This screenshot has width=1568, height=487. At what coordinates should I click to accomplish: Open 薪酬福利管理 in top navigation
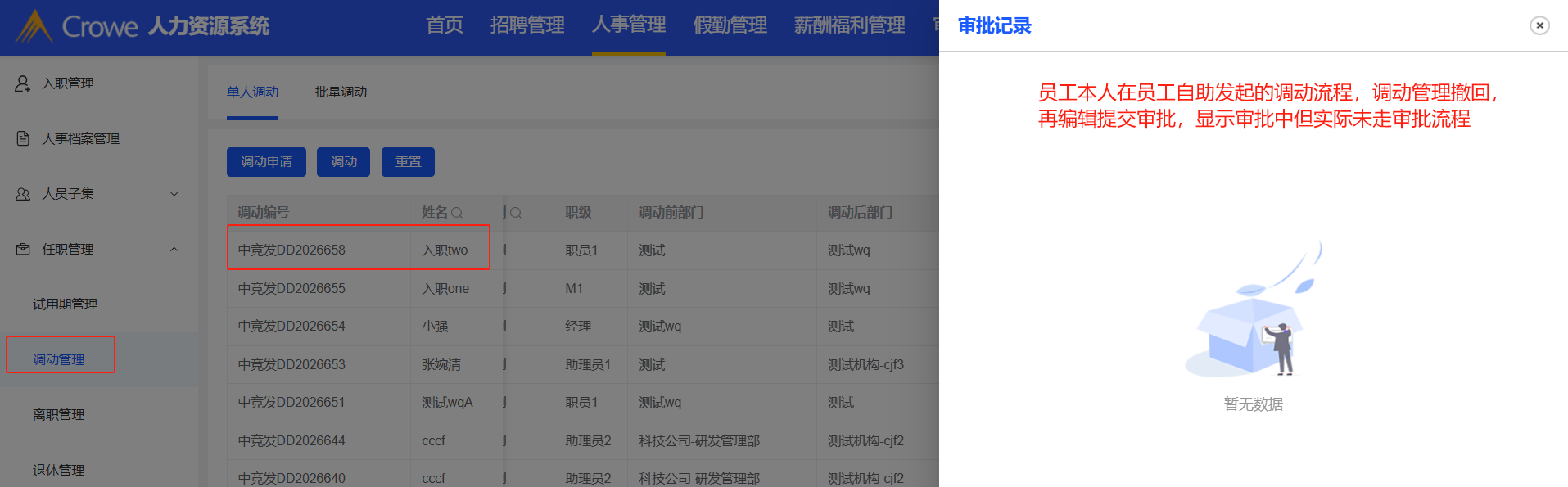[x=850, y=25]
